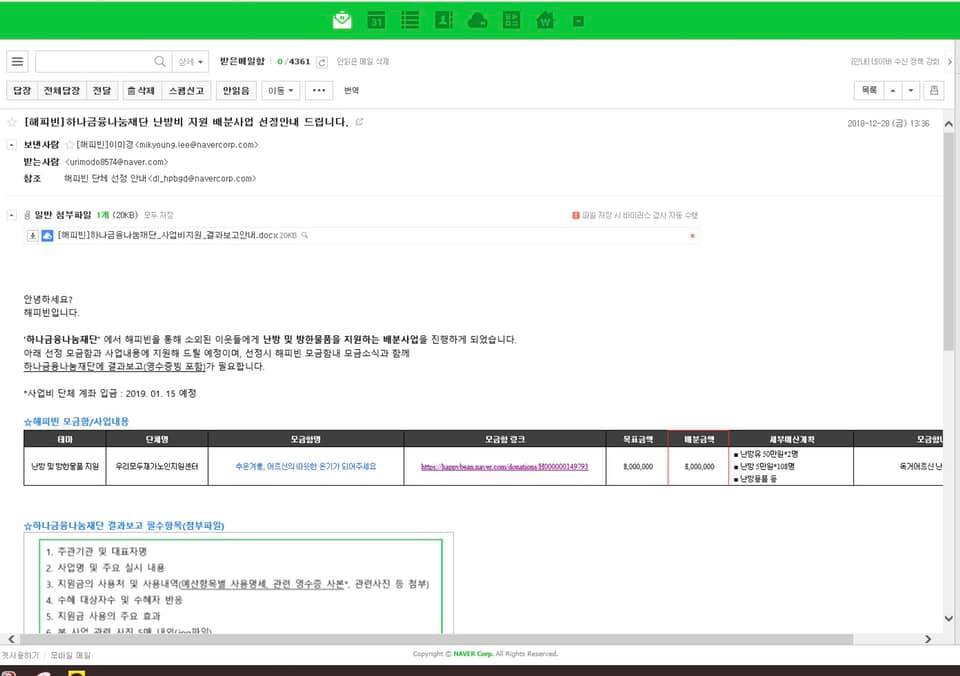Return to the list with 목록
This screenshot has width=960, height=676.
869,91
